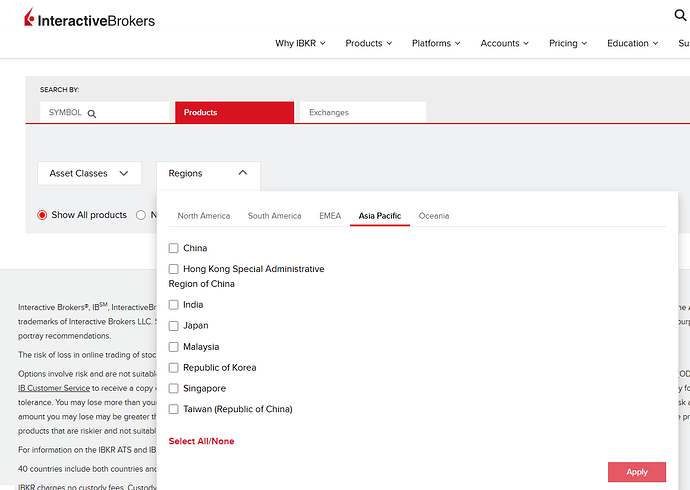Image resolution: width=690 pixels, height=490 pixels.
Task: Open the IB Customer Service link
Action: 54,388
